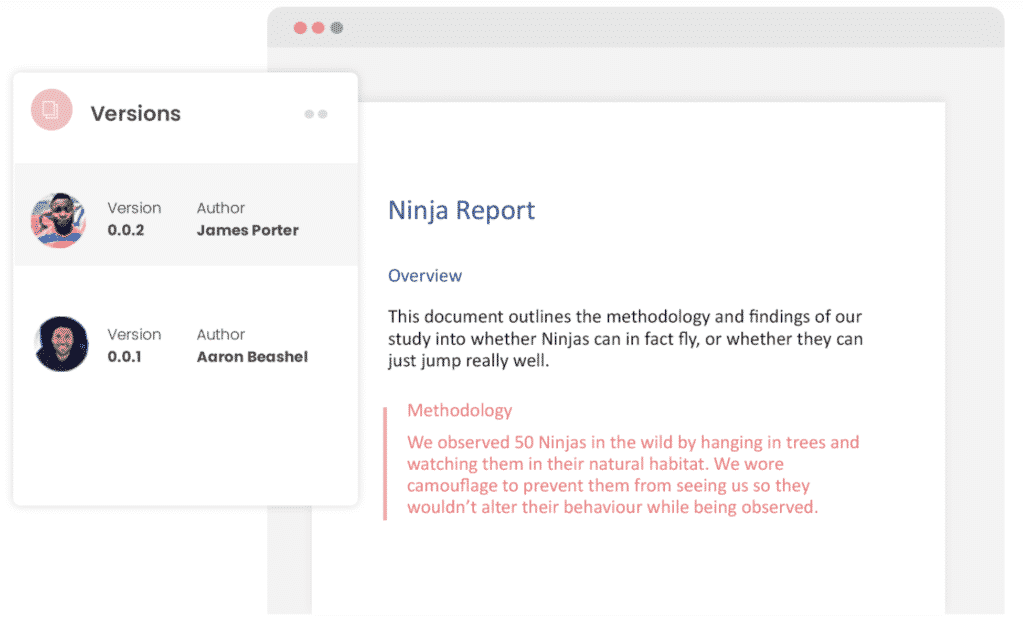Click the author name Aaron Beashel

pyautogui.click(x=252, y=356)
